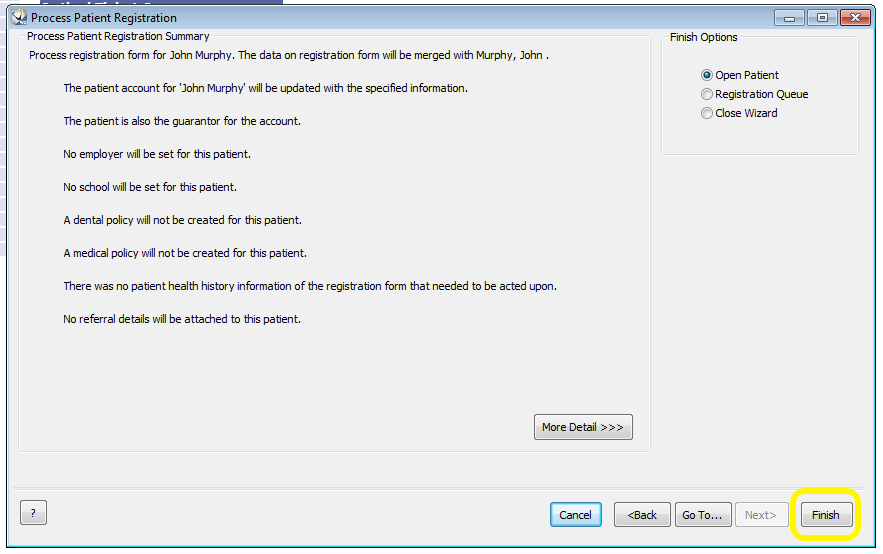
Task: Click the Process Patient Registration title text
Action: click(104, 18)
